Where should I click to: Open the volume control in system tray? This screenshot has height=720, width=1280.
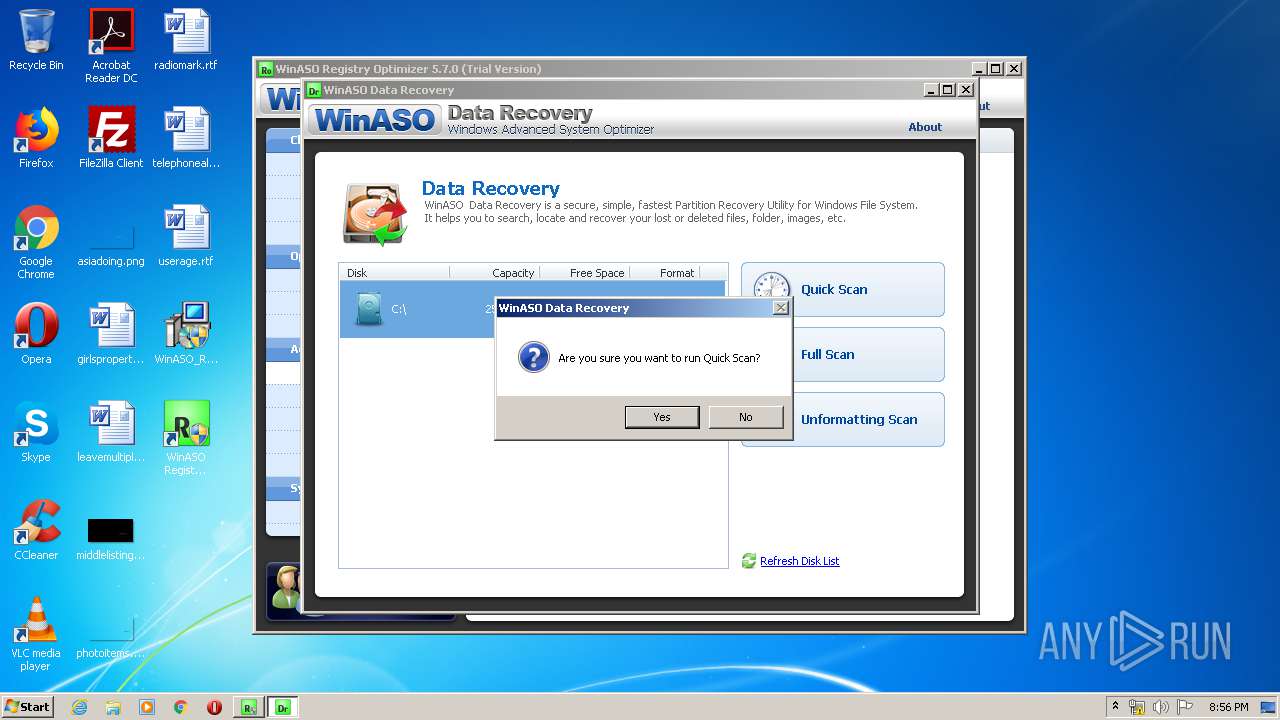coord(1160,707)
